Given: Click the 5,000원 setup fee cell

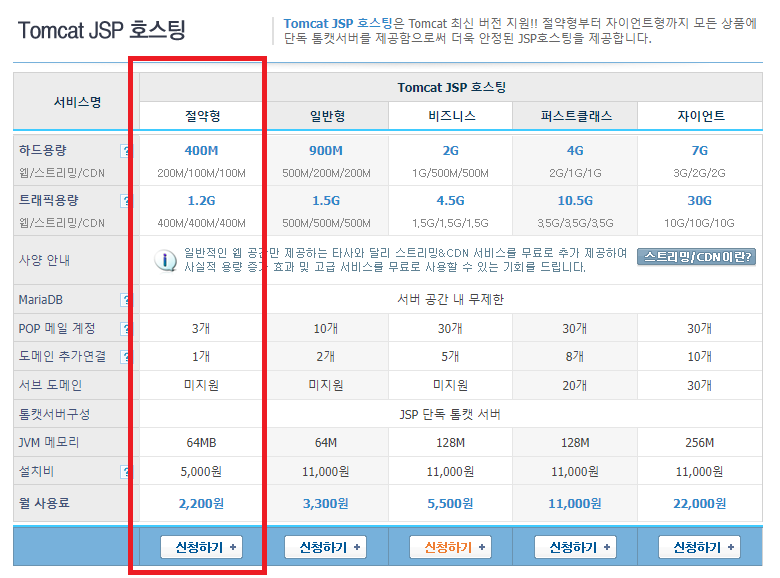Looking at the screenshot, I should (201, 472).
